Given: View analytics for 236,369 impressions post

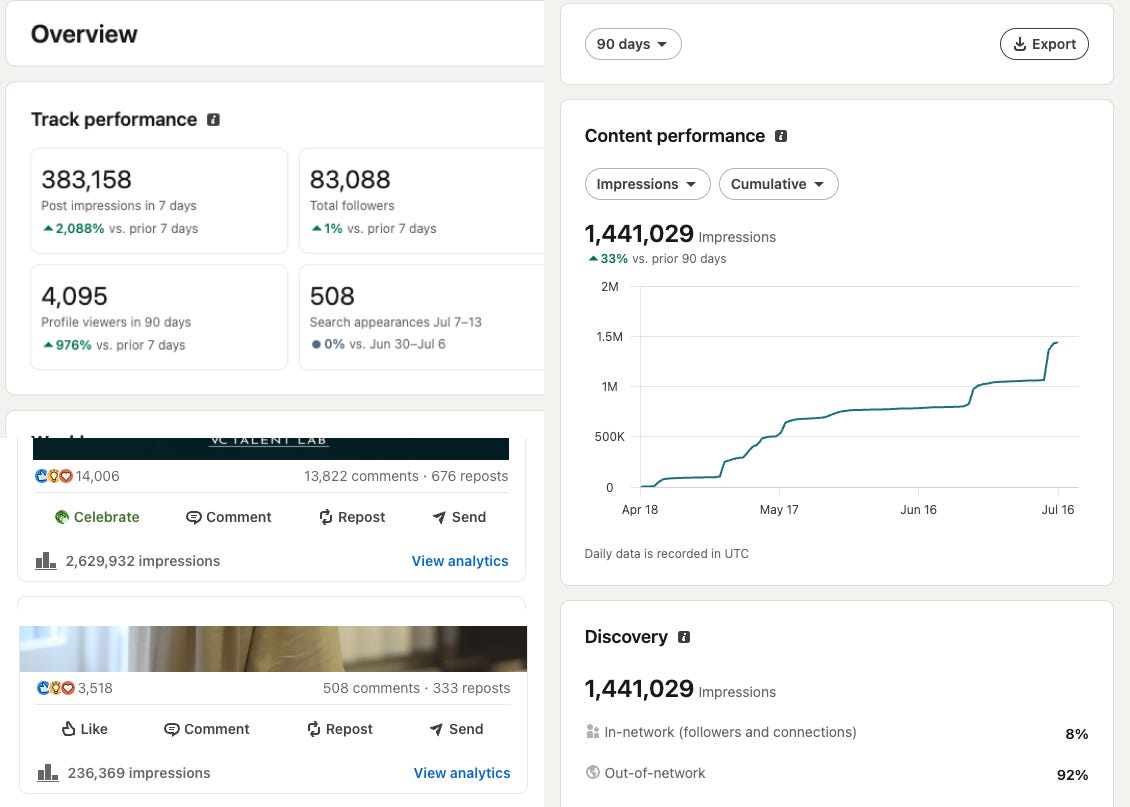Looking at the screenshot, I should pyautogui.click(x=462, y=773).
